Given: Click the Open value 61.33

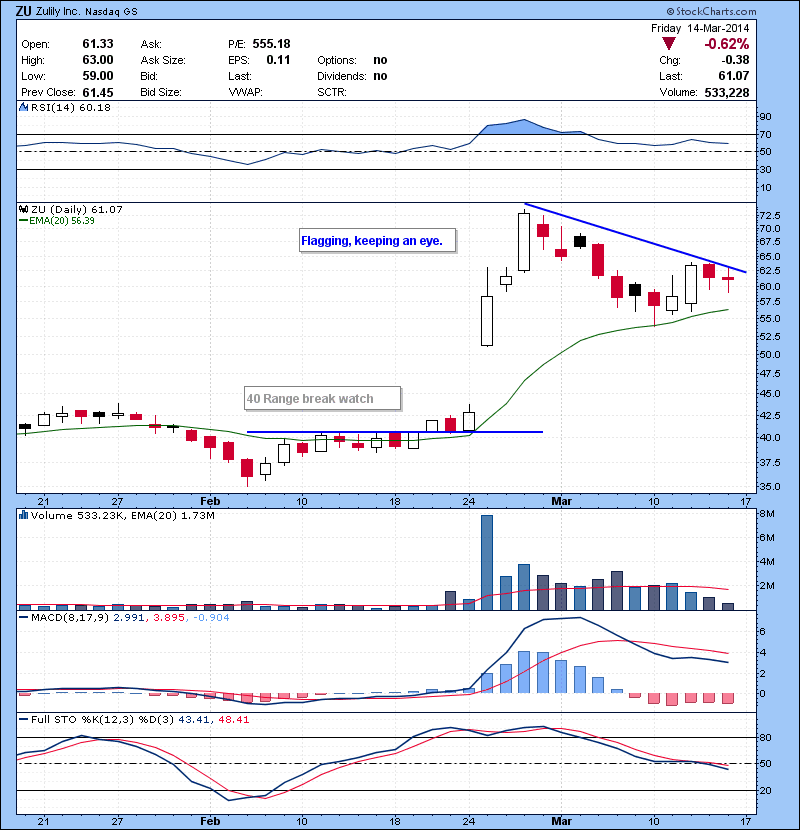Looking at the screenshot, I should click(x=98, y=44).
